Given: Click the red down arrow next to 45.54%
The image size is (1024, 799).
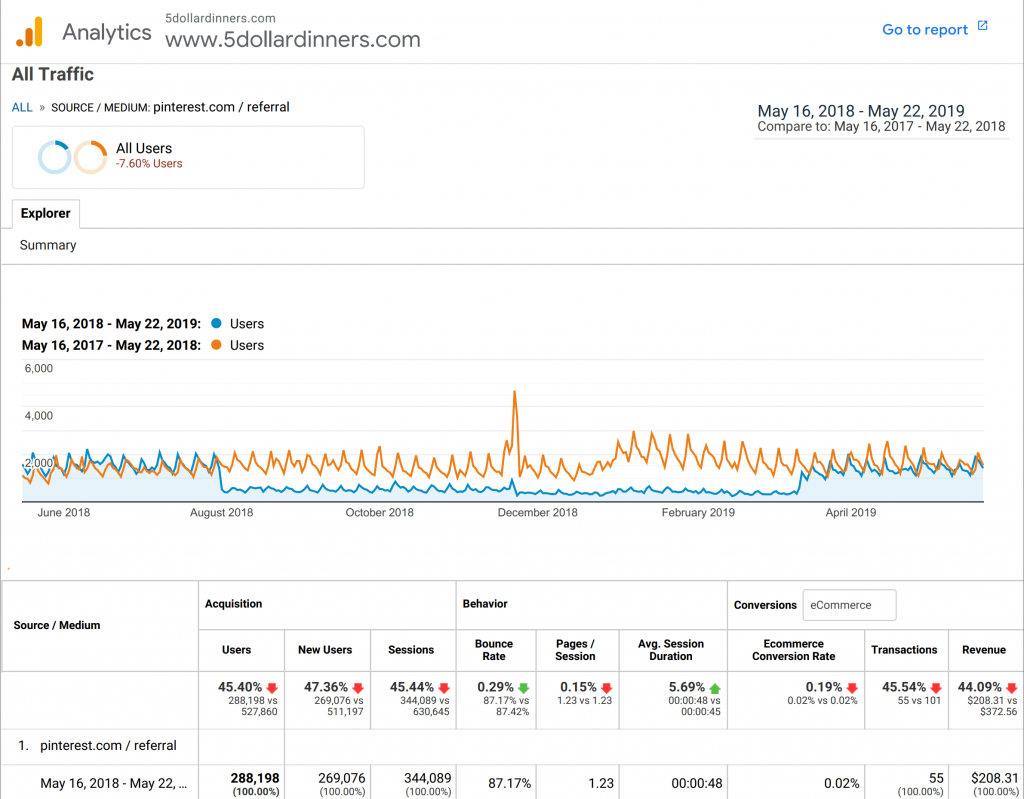Looking at the screenshot, I should 936,688.
